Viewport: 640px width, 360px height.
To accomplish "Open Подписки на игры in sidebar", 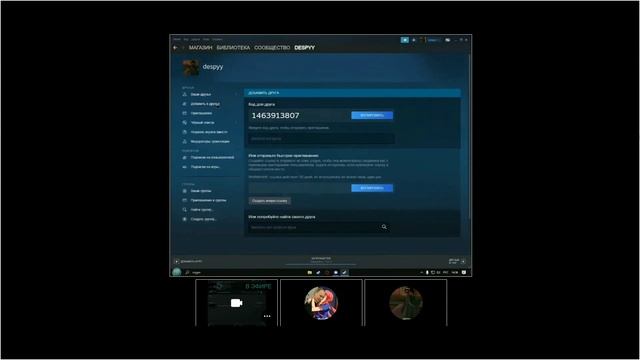I will pos(205,167).
